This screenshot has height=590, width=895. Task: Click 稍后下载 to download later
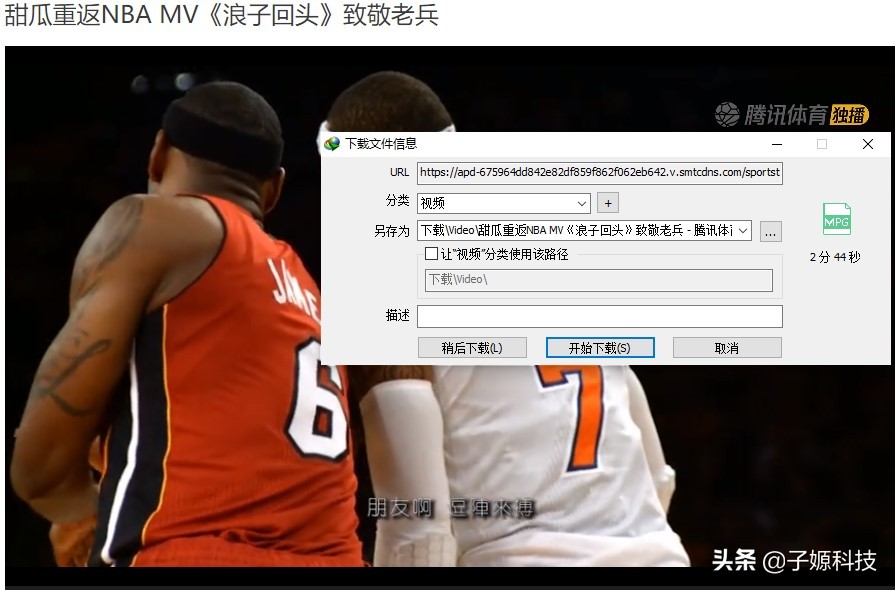[472, 347]
